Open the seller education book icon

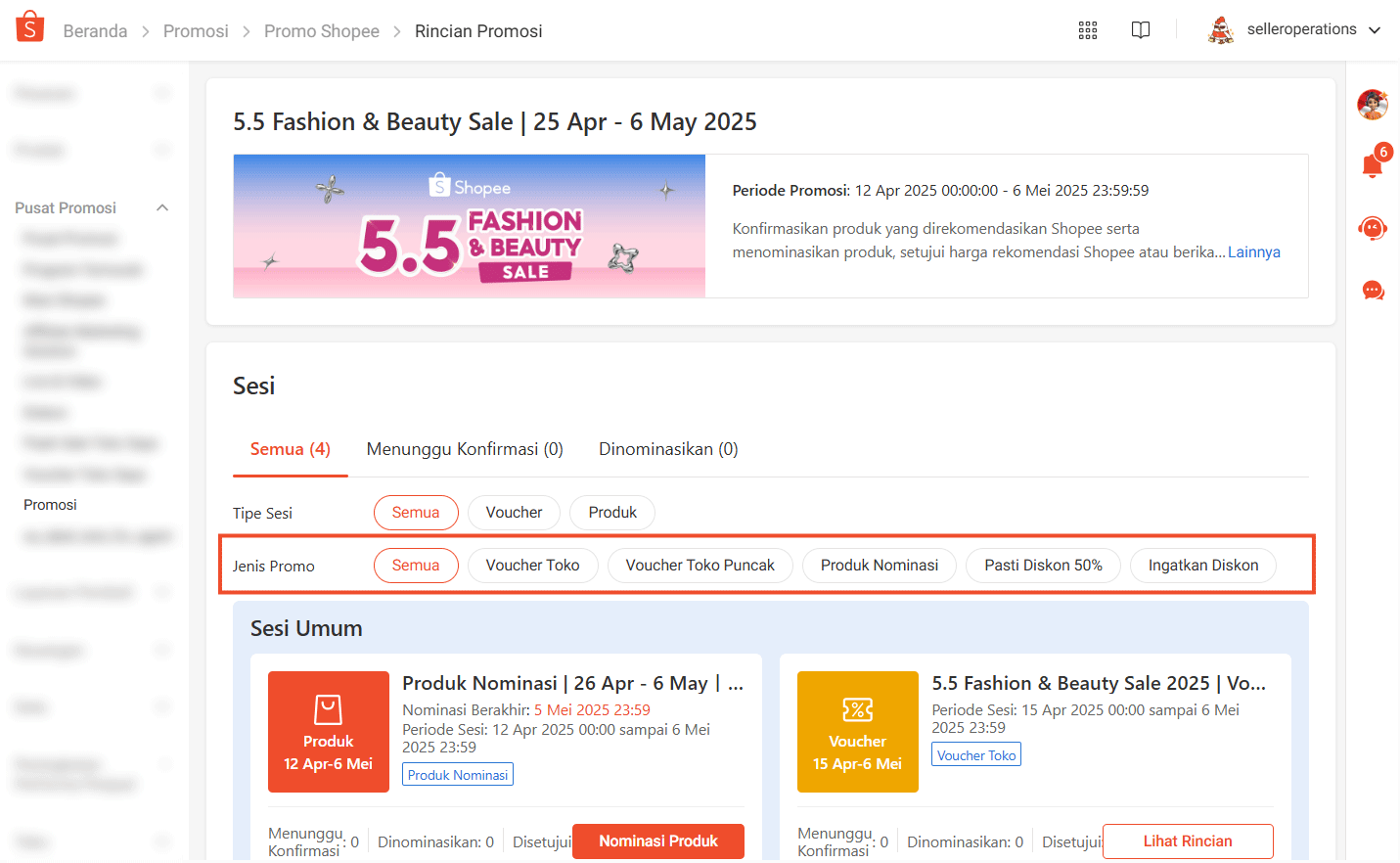(x=1141, y=30)
